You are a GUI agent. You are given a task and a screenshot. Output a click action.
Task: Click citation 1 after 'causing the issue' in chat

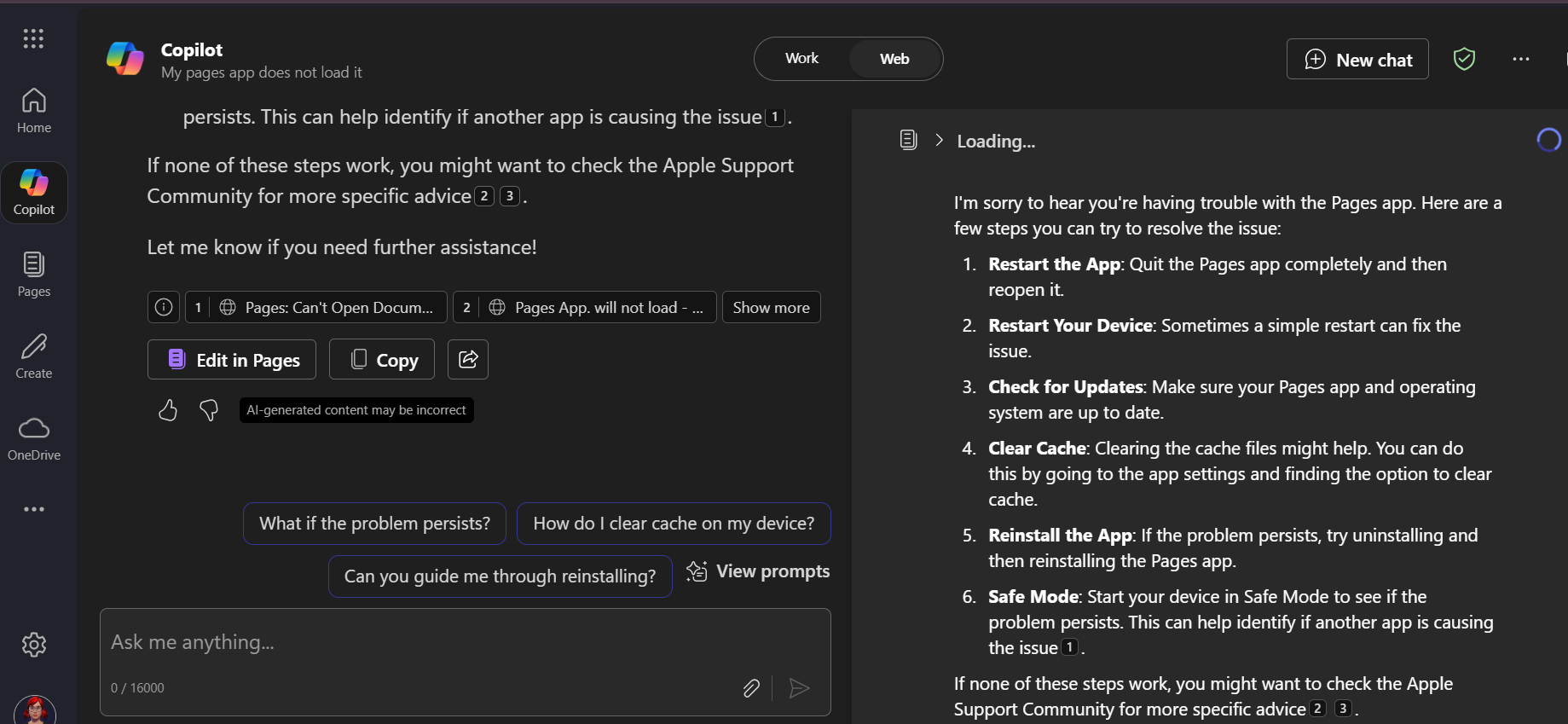pos(775,118)
